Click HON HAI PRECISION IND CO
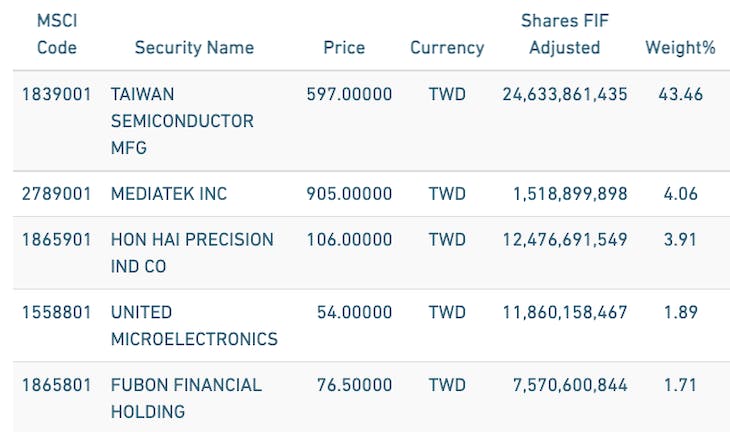 pyautogui.click(x=191, y=253)
